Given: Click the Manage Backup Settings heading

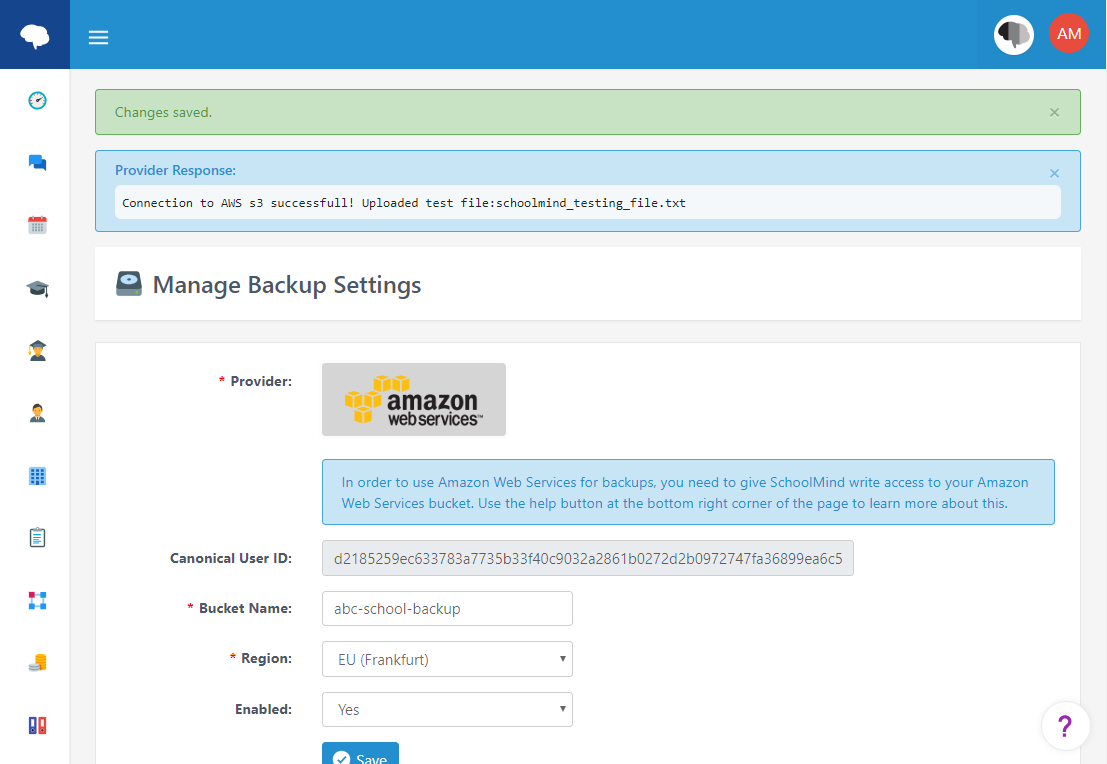Looking at the screenshot, I should 287,285.
